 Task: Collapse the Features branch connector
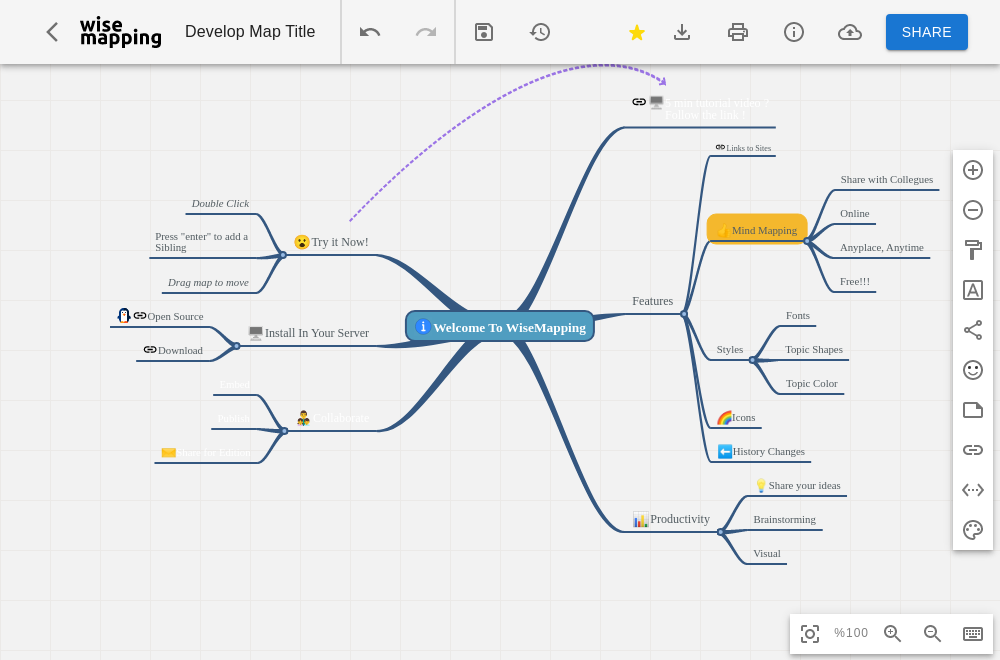(x=684, y=314)
